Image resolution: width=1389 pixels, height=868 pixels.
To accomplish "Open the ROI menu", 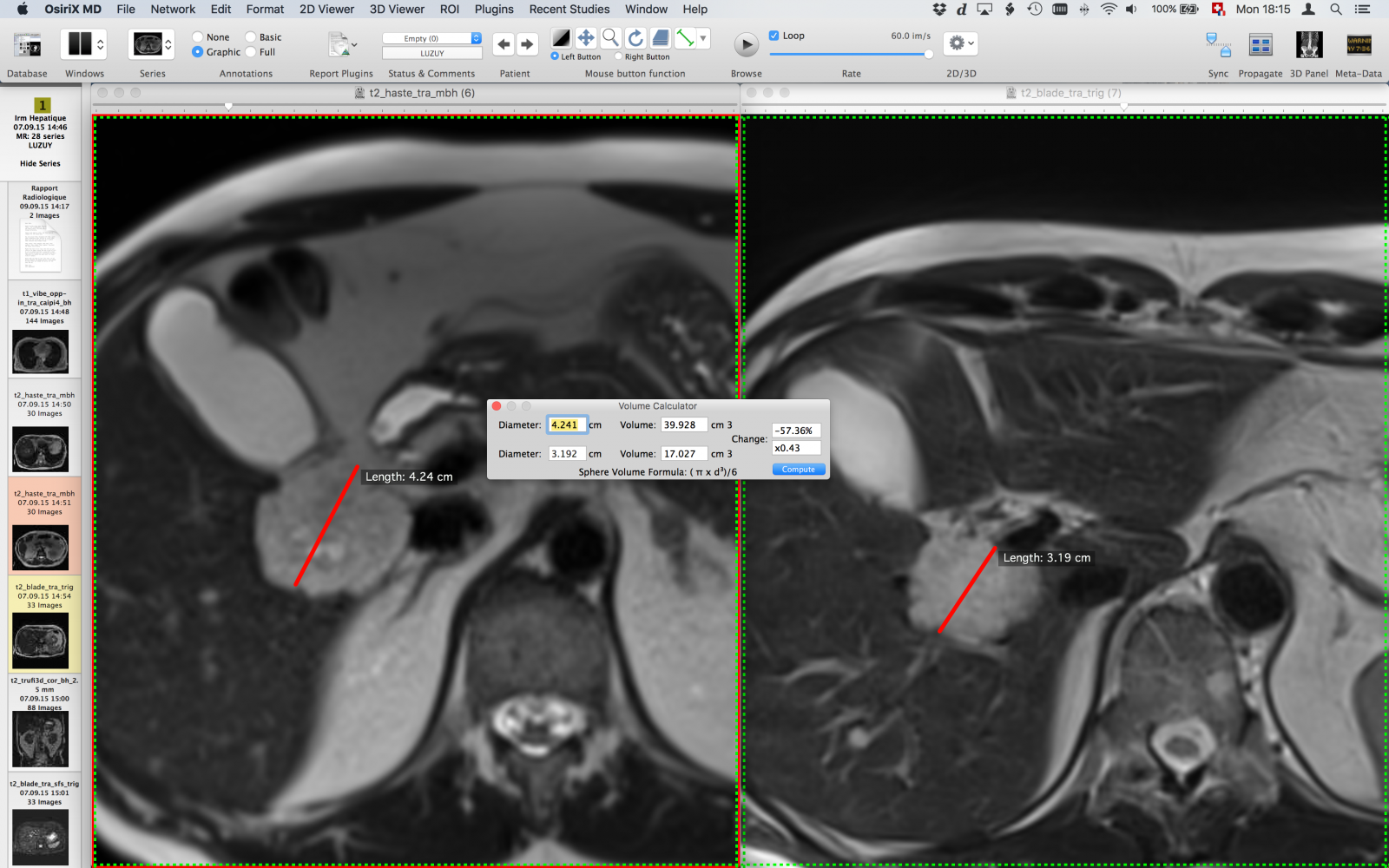I will 449,10.
